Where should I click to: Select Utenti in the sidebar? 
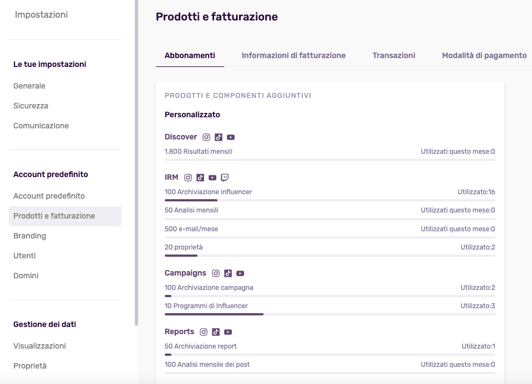(24, 255)
